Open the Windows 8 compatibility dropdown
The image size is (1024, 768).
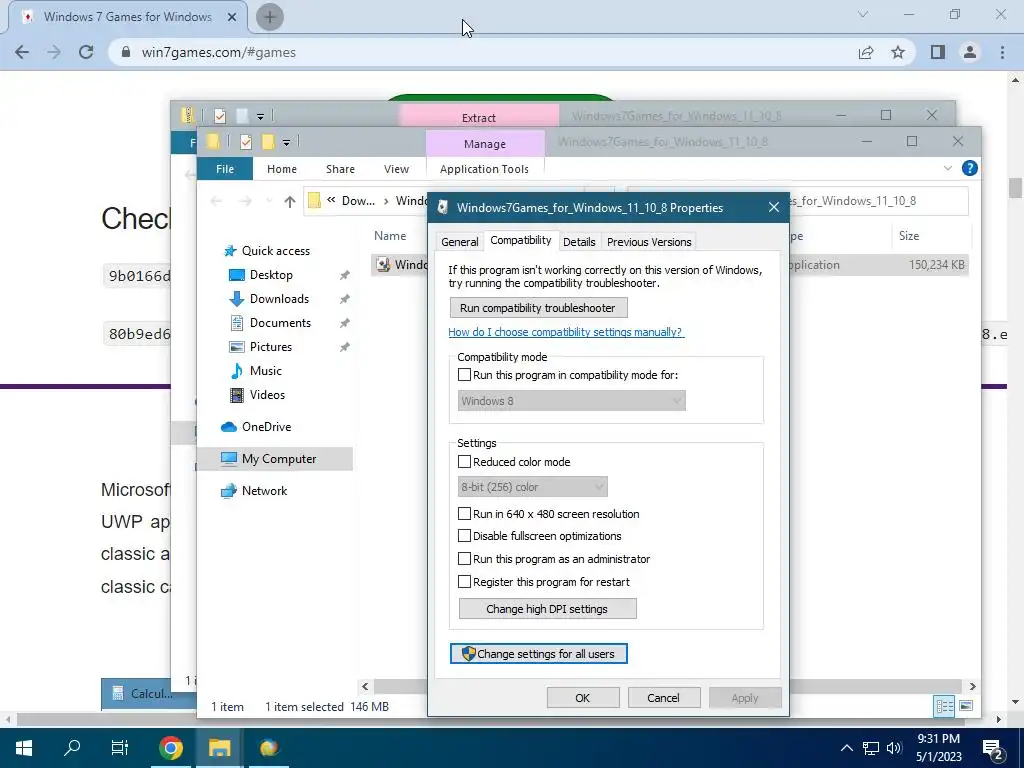(x=571, y=401)
